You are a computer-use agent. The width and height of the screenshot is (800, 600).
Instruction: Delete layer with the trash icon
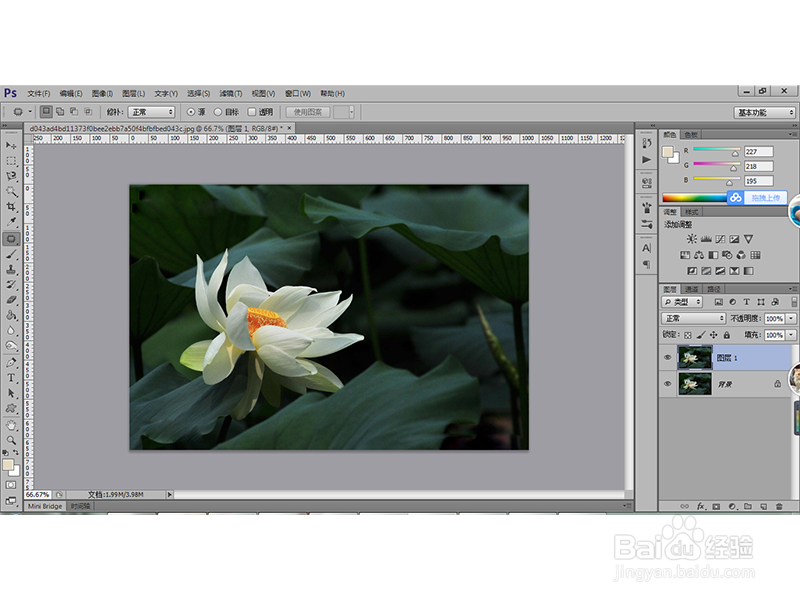coord(779,507)
